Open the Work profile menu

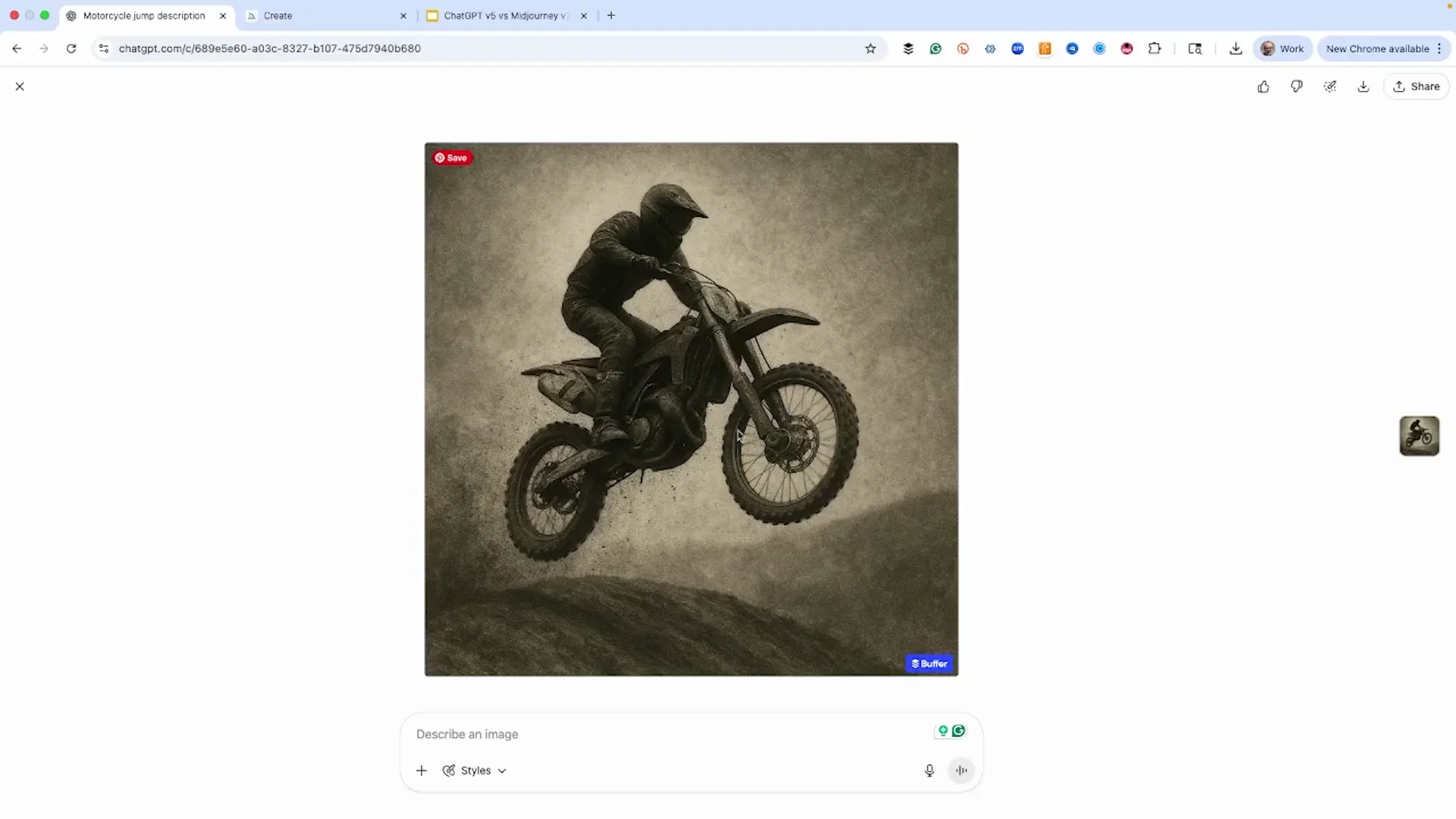coord(1282,48)
